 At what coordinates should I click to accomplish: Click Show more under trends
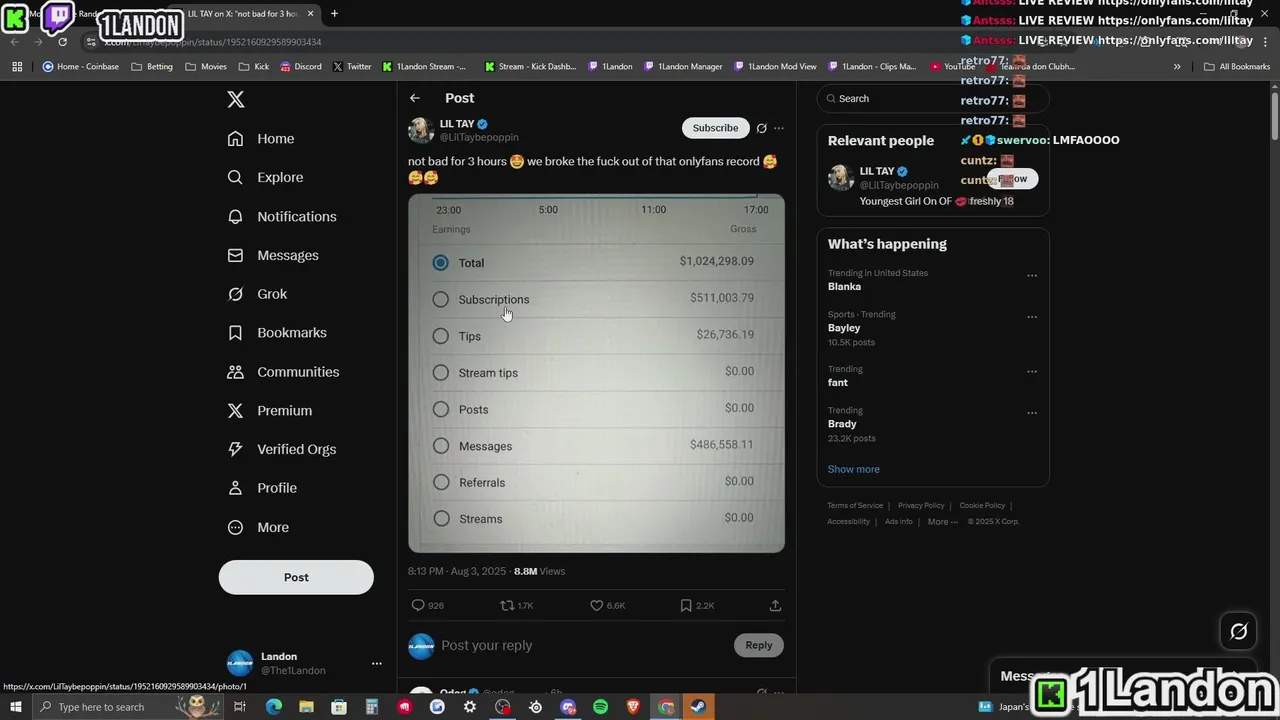click(x=853, y=469)
